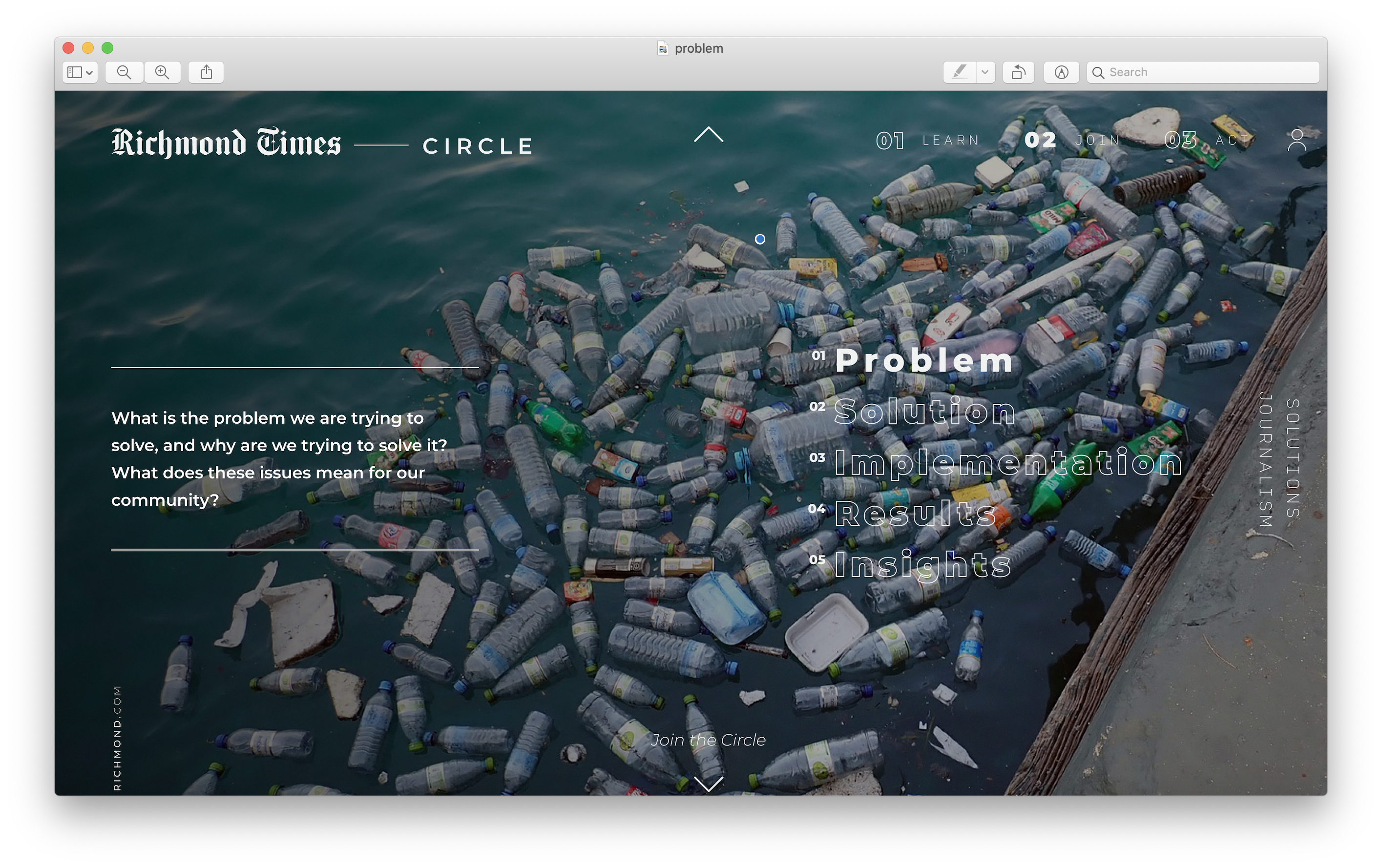This screenshot has width=1382, height=868.
Task: Close the window with red button
Action: (68, 48)
